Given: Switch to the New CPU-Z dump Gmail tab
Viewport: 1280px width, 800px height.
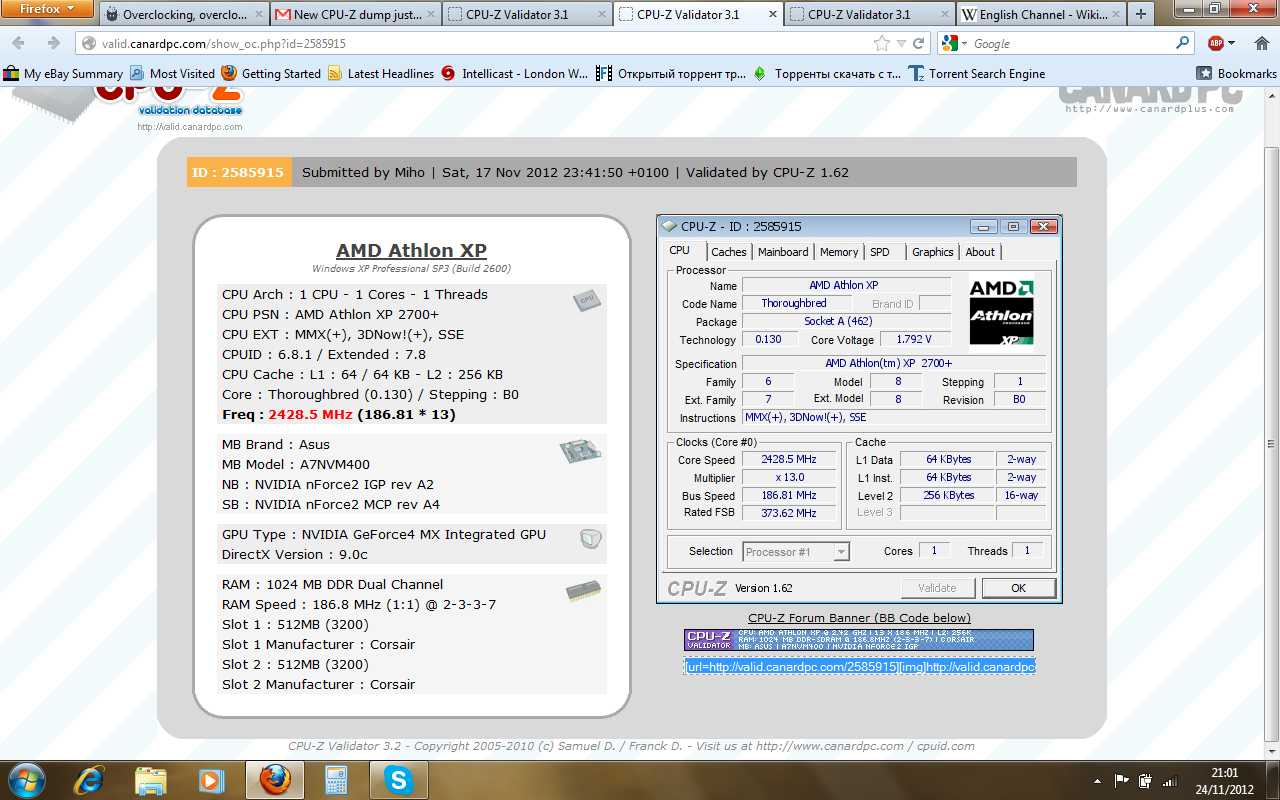Looking at the screenshot, I should click(354, 14).
